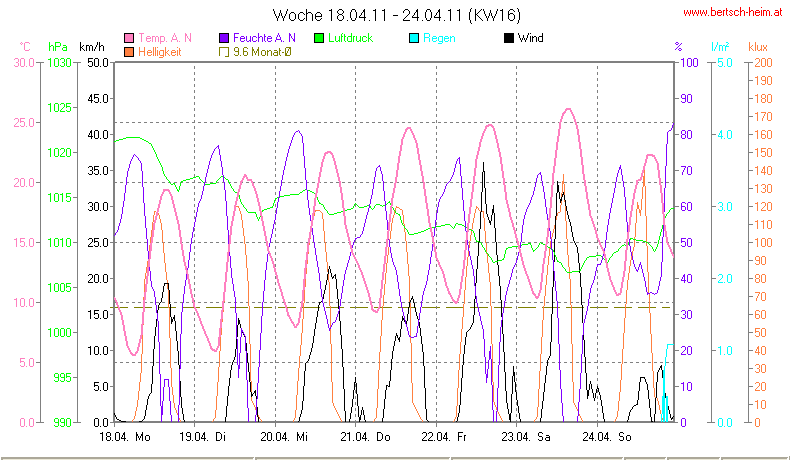790x460 pixels.
Task: Click the 9.6 Monat-Ø legend box
Action: (224, 52)
